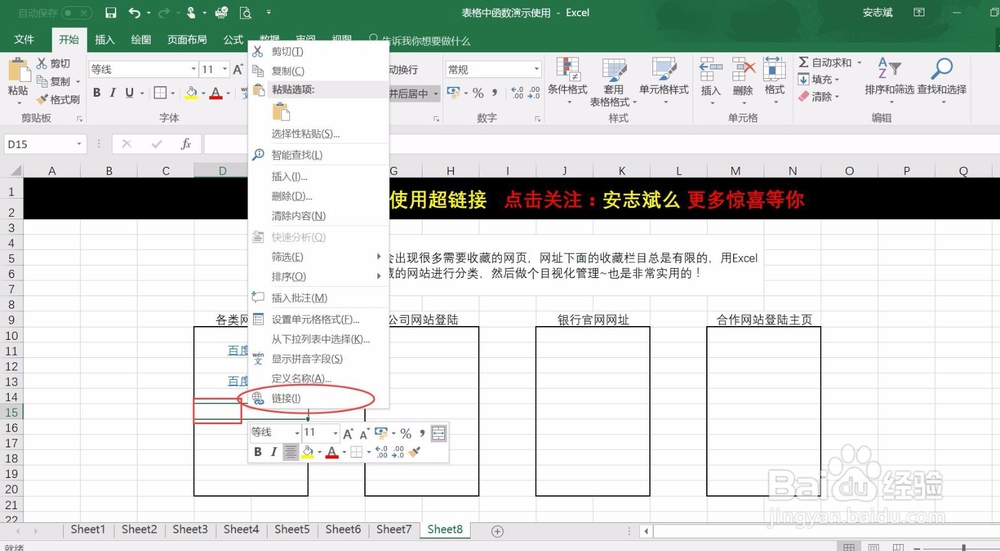Viewport: 1000px width, 551px height.
Task: Open mini toolbar font size dropdown
Action: point(335,432)
